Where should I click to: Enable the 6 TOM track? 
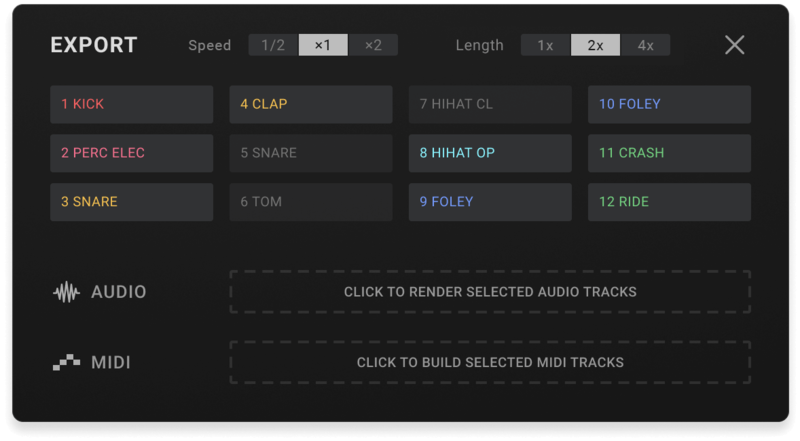(311, 202)
